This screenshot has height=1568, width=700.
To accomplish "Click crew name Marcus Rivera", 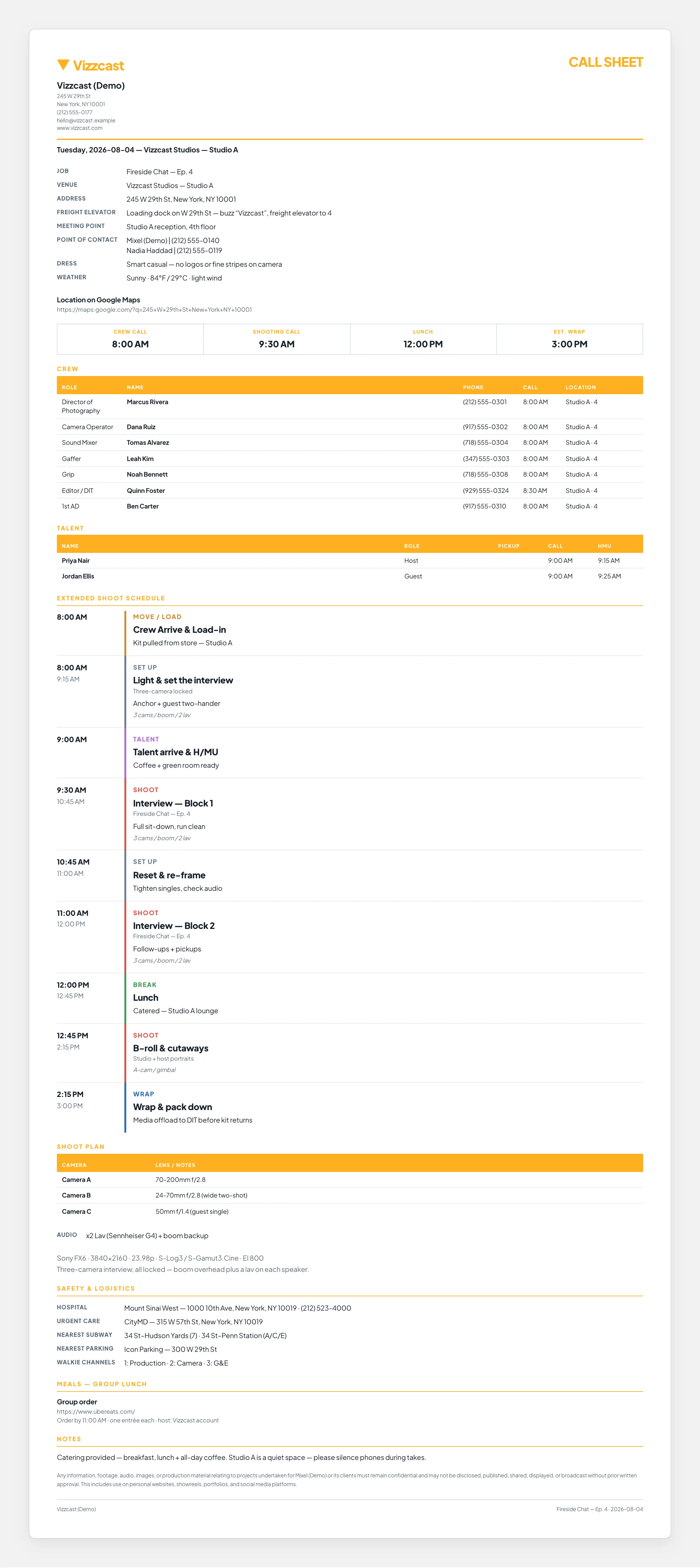I will (147, 402).
